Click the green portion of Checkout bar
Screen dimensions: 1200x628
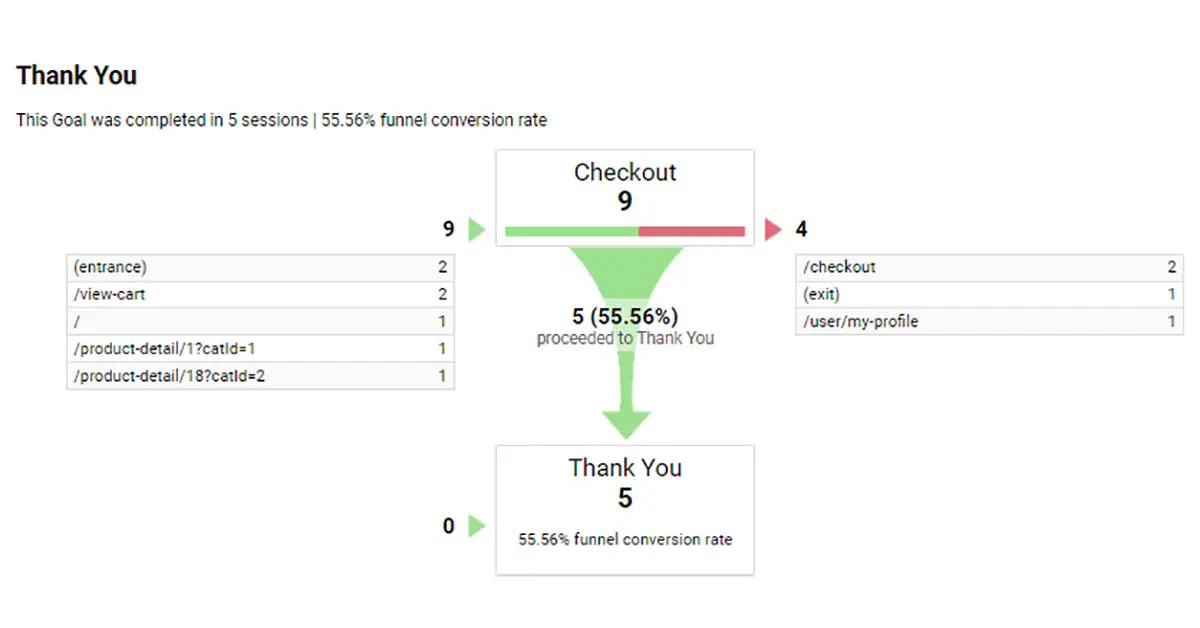(571, 231)
